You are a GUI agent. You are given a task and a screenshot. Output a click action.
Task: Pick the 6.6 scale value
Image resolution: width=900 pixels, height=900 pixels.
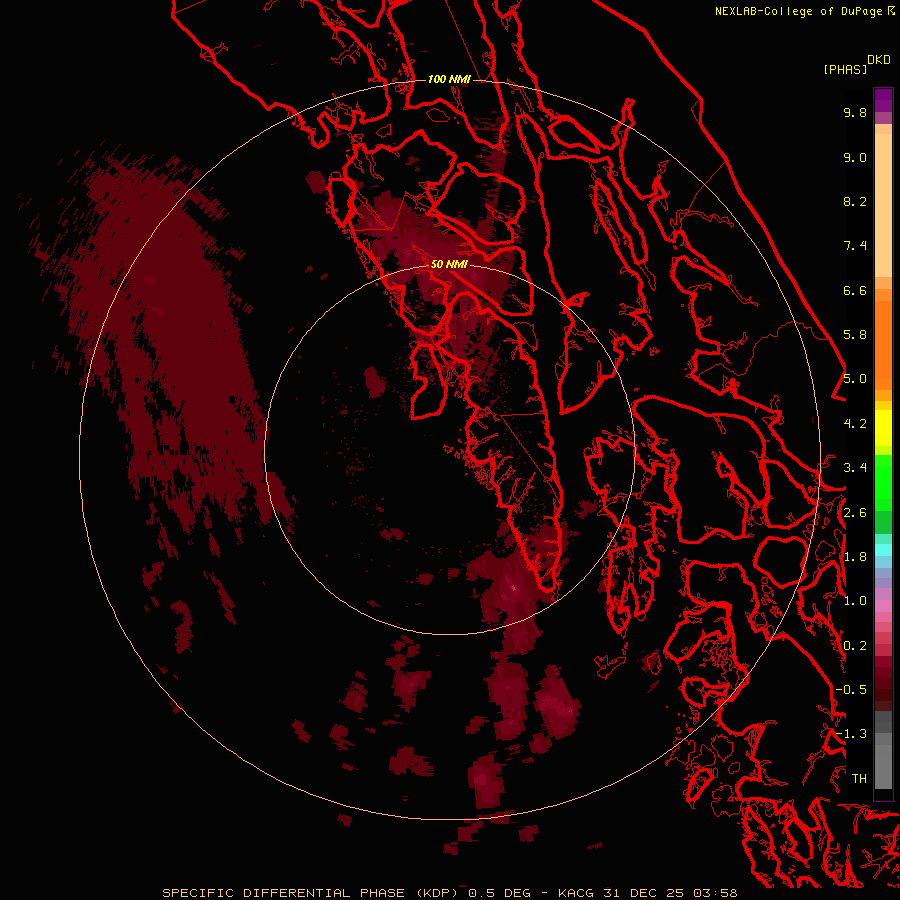855,290
